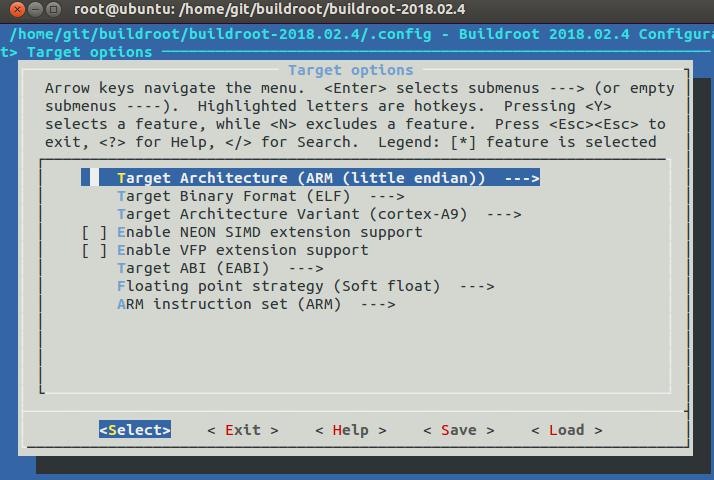Close the terminal window
The height and width of the screenshot is (480, 714).
point(17,9)
